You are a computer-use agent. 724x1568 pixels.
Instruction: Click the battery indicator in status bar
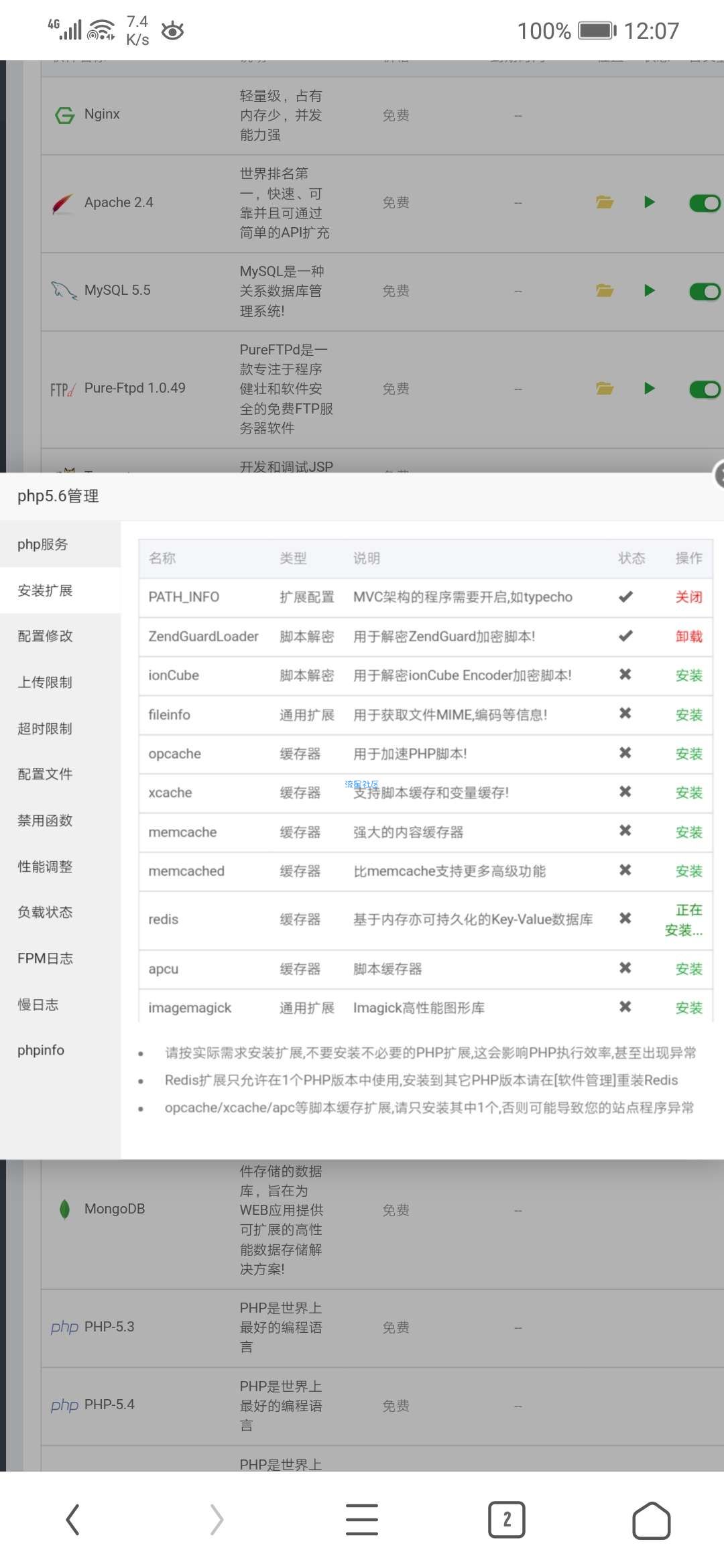pyautogui.click(x=597, y=31)
